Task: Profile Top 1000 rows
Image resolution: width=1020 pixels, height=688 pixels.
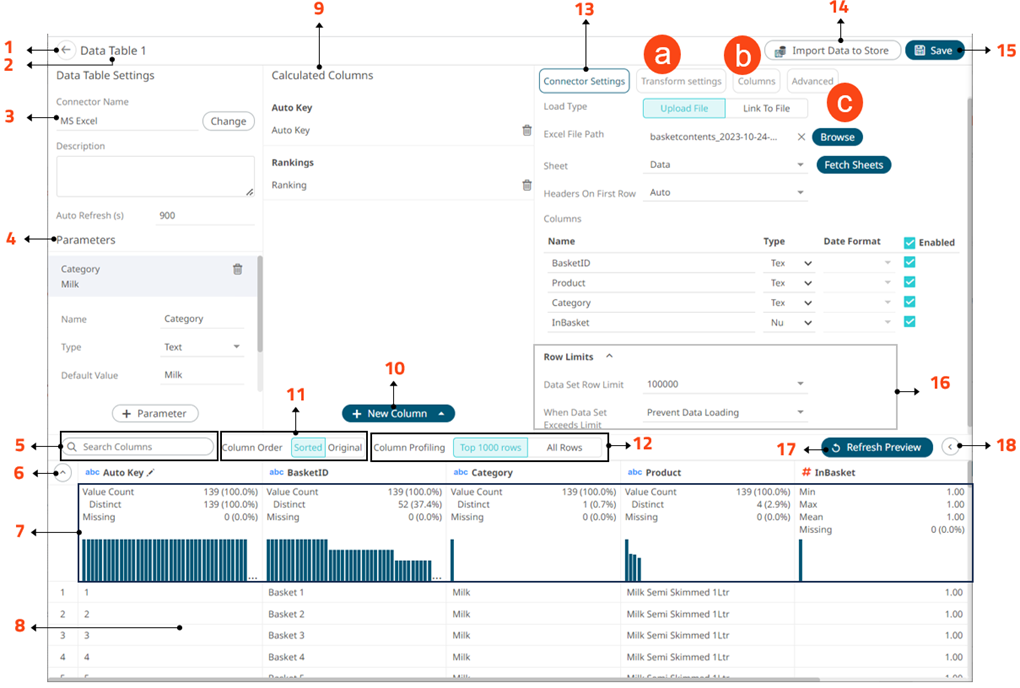Action: click(x=490, y=447)
